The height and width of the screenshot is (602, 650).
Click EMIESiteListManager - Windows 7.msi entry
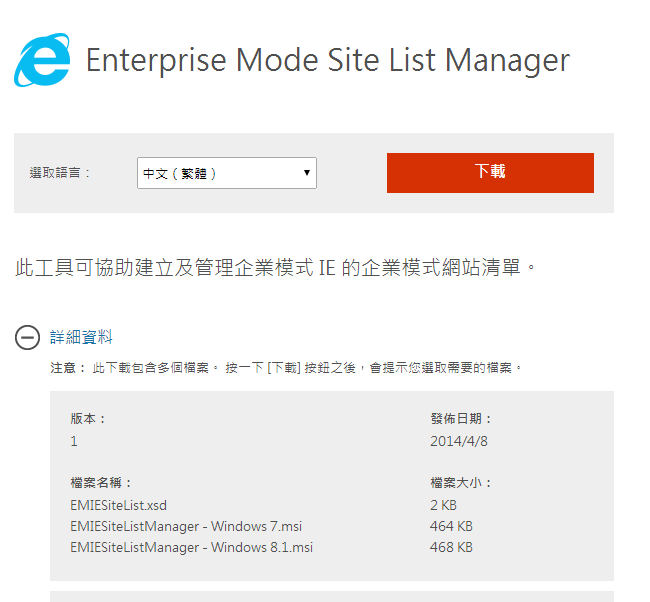click(186, 526)
